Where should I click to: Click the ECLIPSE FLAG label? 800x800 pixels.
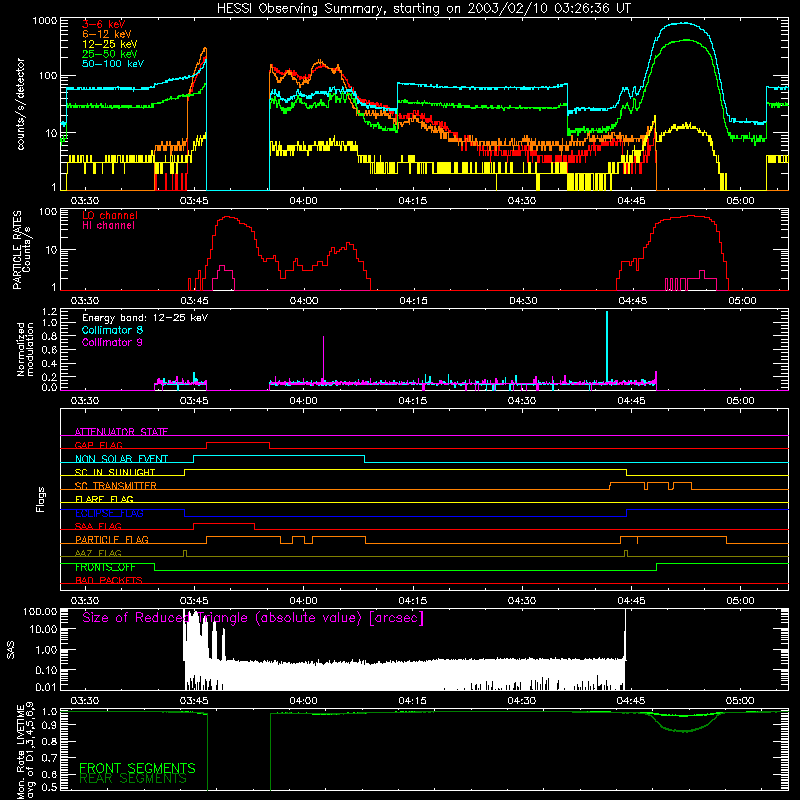coord(109,513)
